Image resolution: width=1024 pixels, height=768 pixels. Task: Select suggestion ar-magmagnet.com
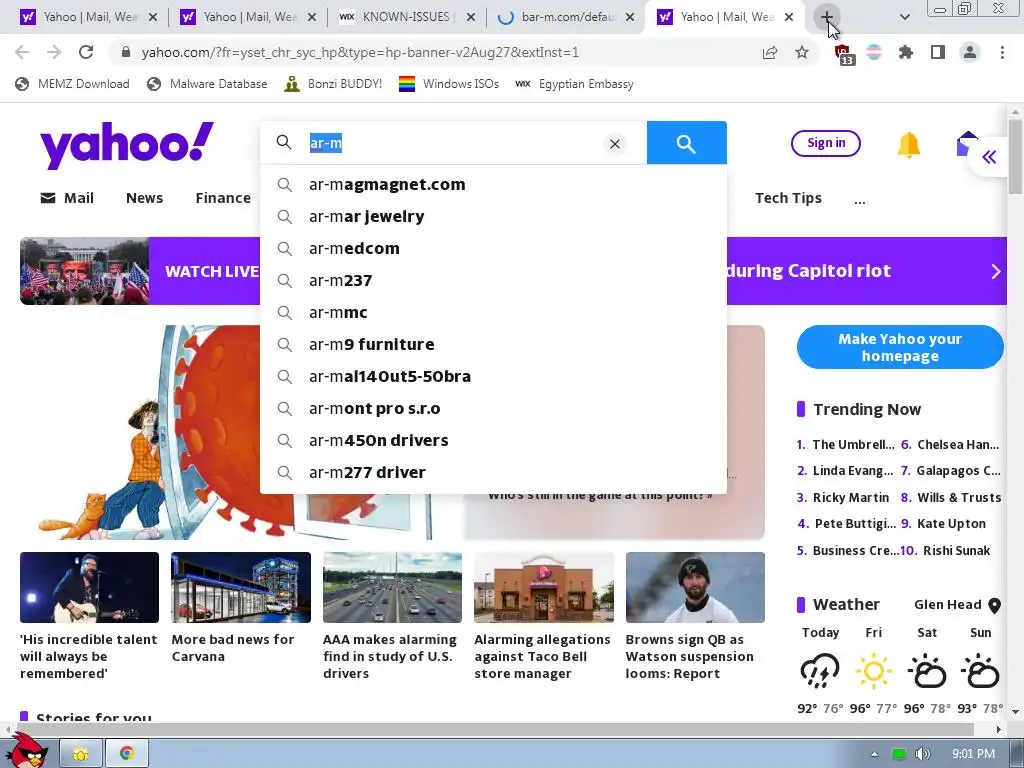click(493, 184)
